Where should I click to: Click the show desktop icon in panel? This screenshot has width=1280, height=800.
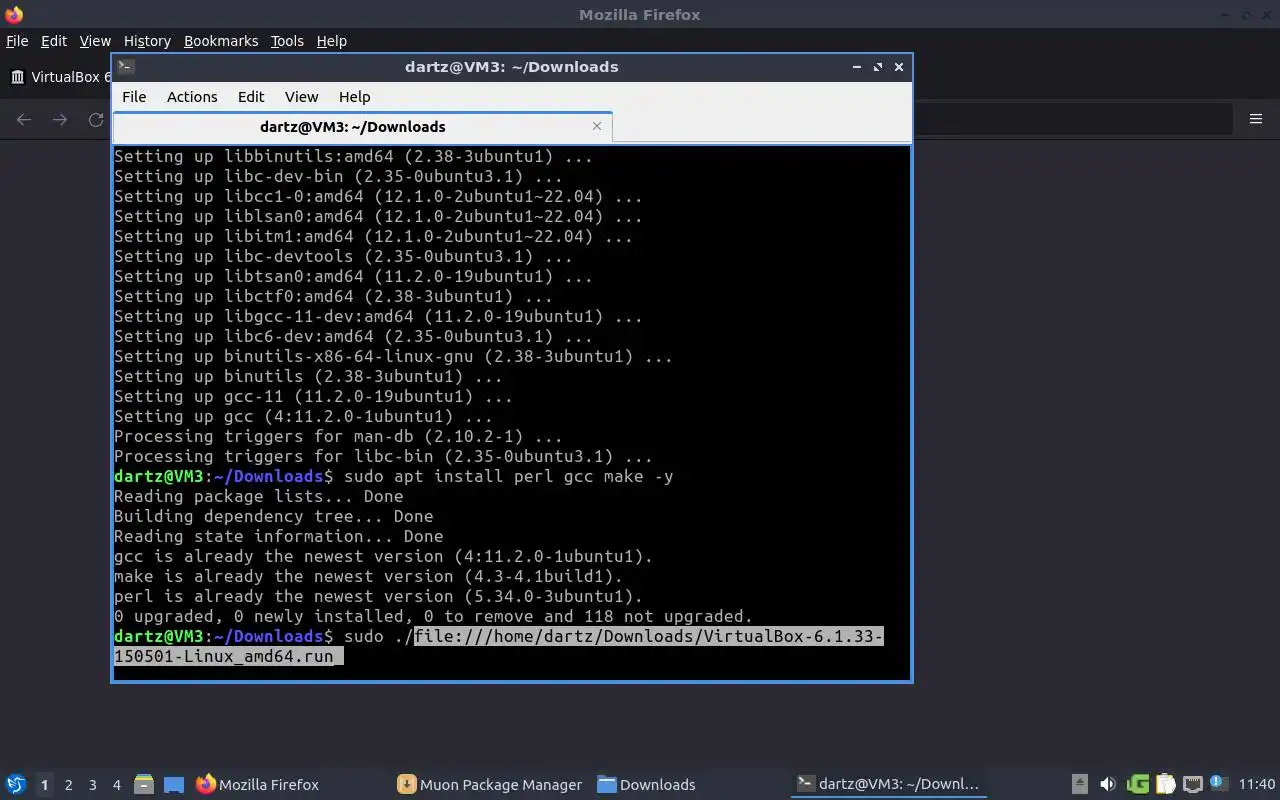[174, 785]
